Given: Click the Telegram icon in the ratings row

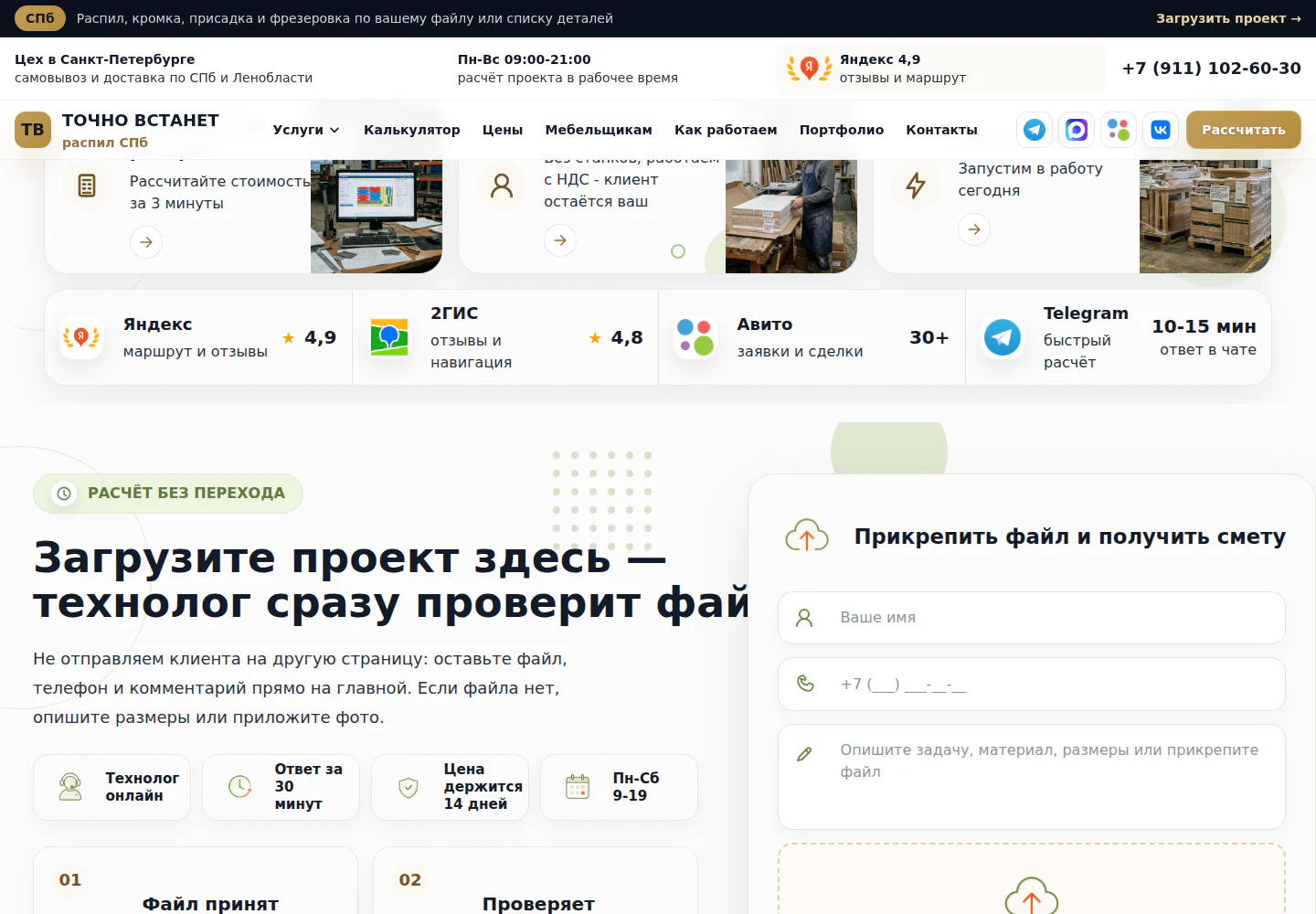Looking at the screenshot, I should tap(1003, 337).
